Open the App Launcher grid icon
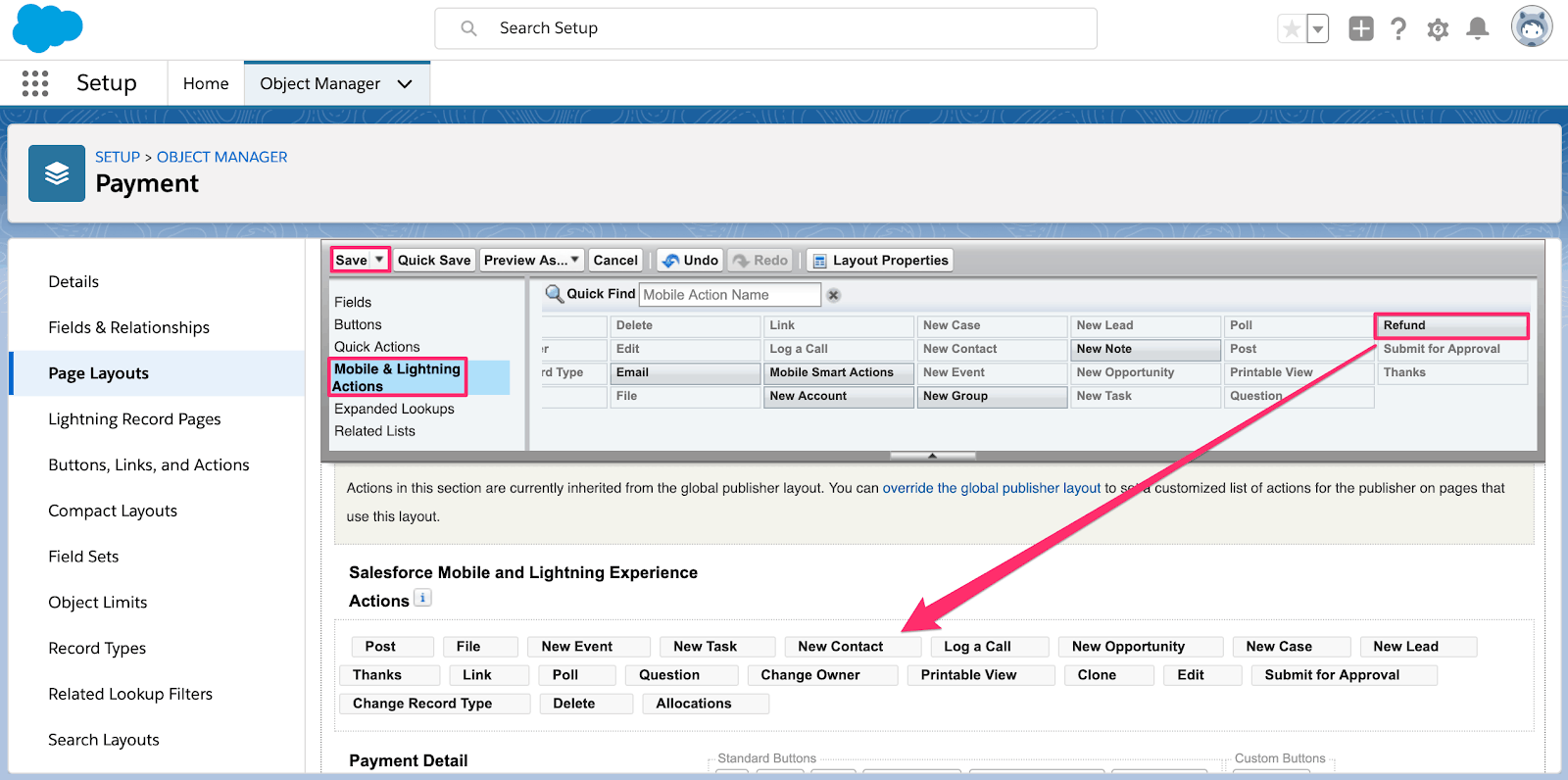Image resolution: width=1568 pixels, height=780 pixels. (35, 83)
